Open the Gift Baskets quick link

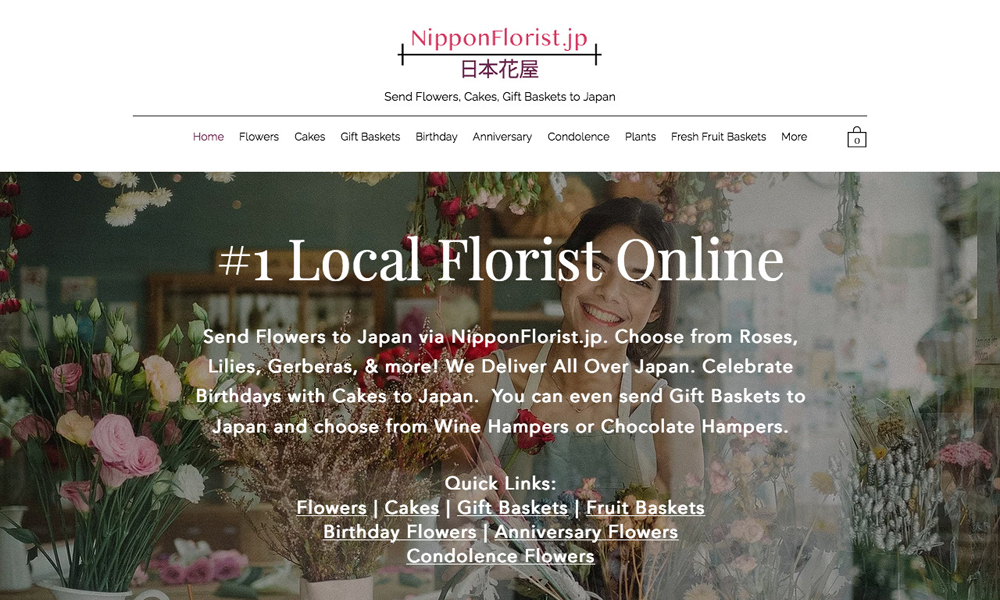(x=512, y=508)
